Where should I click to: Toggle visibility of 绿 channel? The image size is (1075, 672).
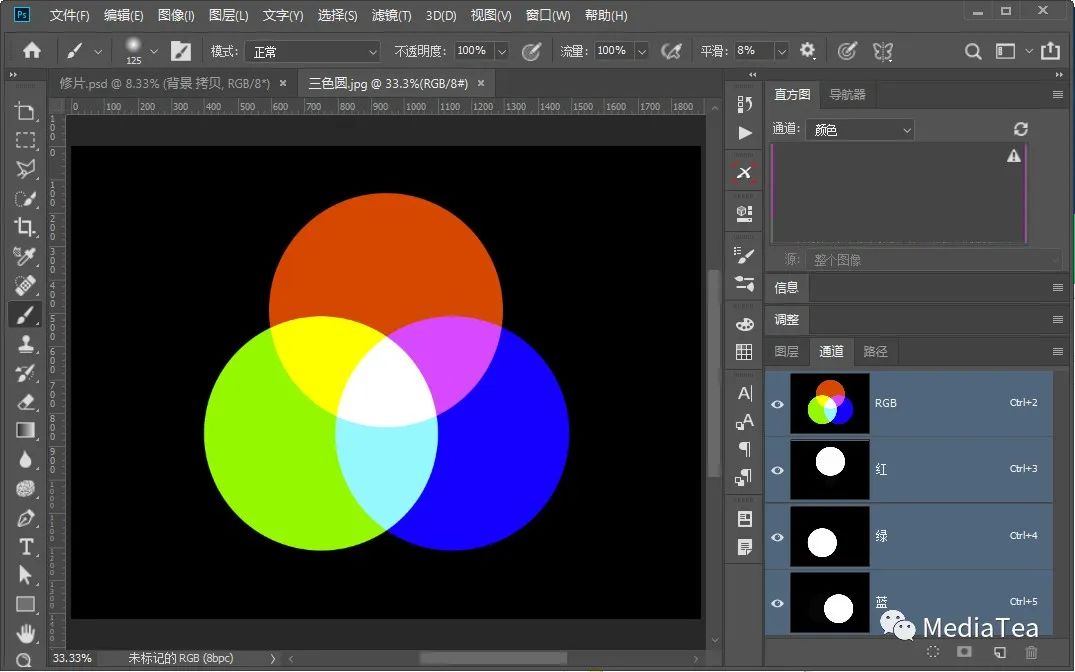tap(777, 537)
